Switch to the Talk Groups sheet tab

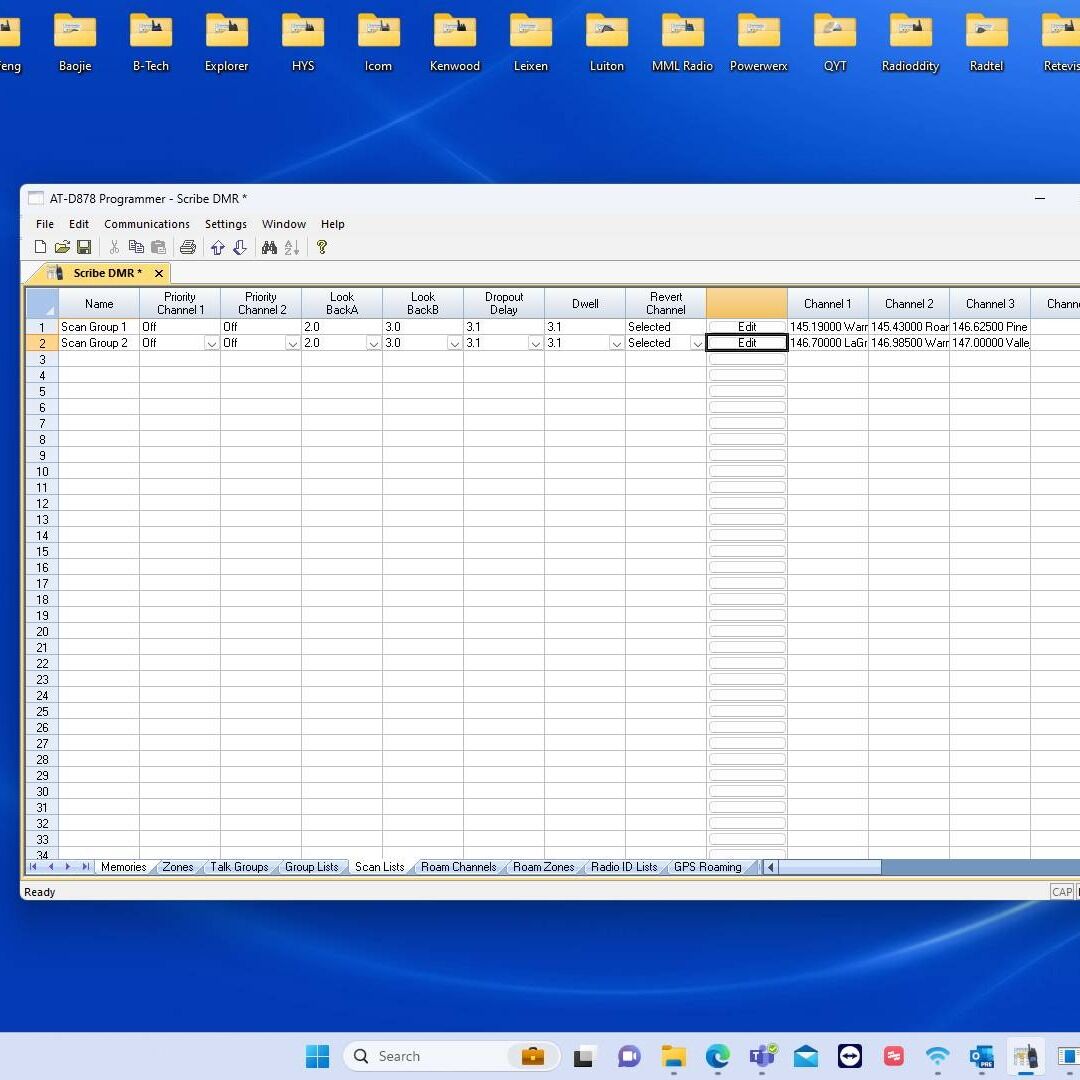(239, 867)
